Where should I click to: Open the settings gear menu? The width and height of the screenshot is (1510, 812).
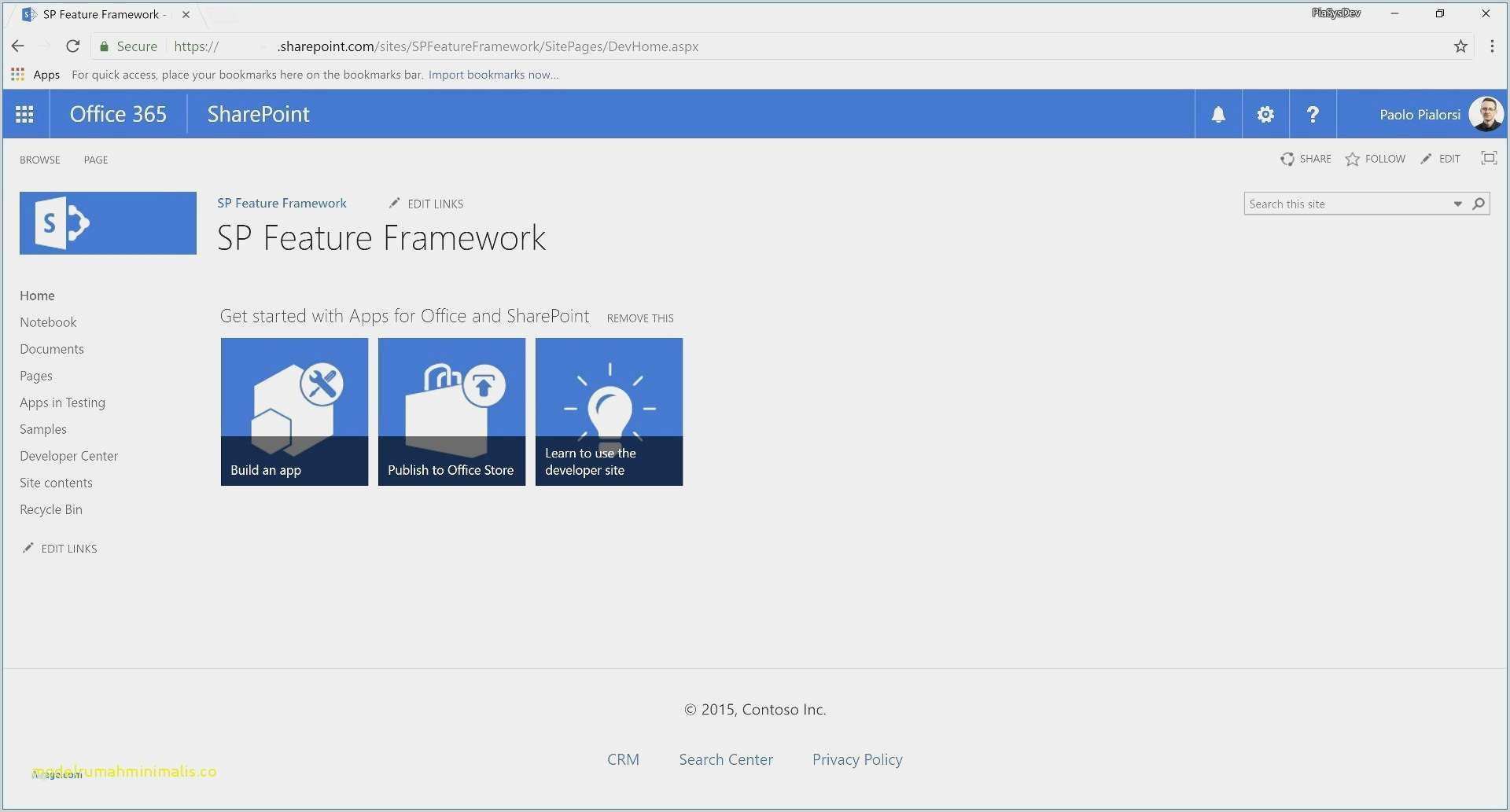coord(1265,115)
